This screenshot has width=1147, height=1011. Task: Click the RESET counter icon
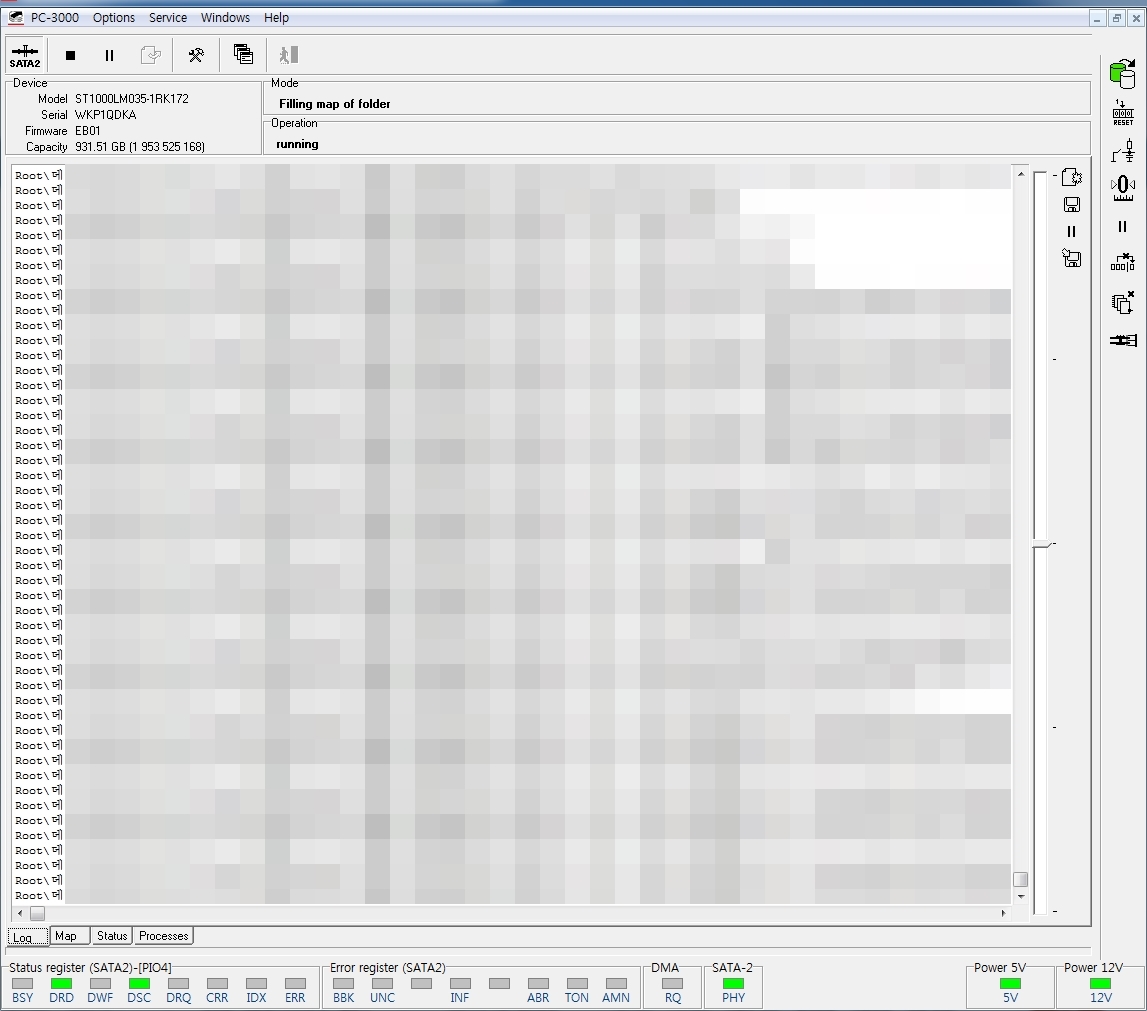pyautogui.click(x=1123, y=113)
